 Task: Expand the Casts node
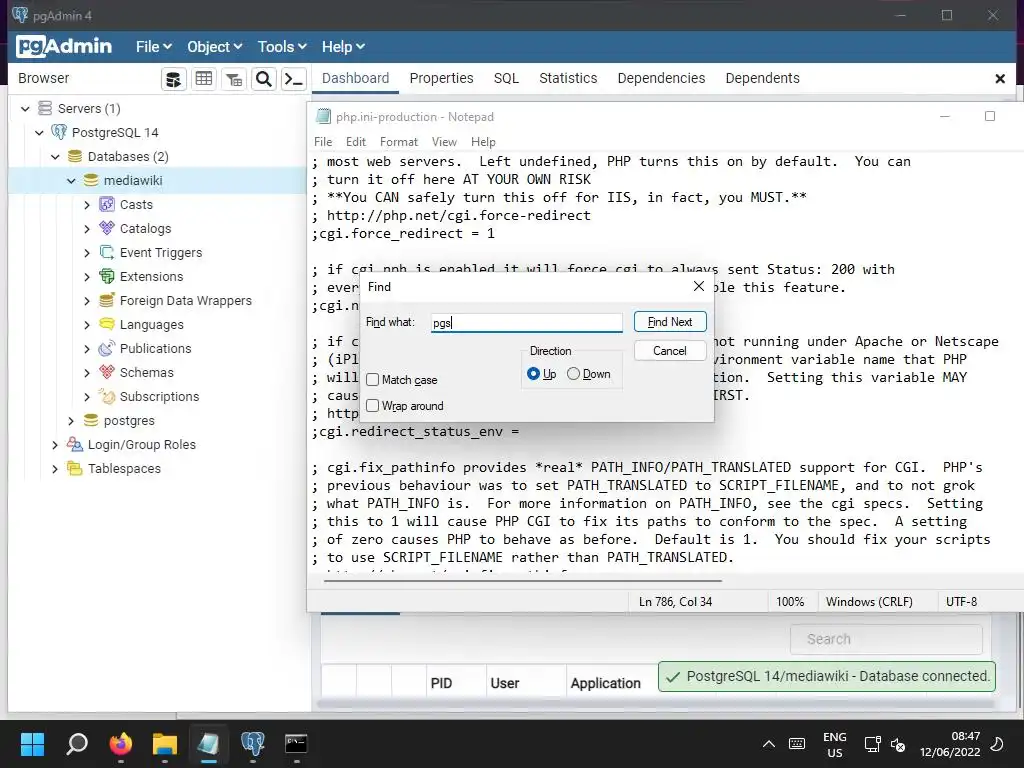[87, 204]
